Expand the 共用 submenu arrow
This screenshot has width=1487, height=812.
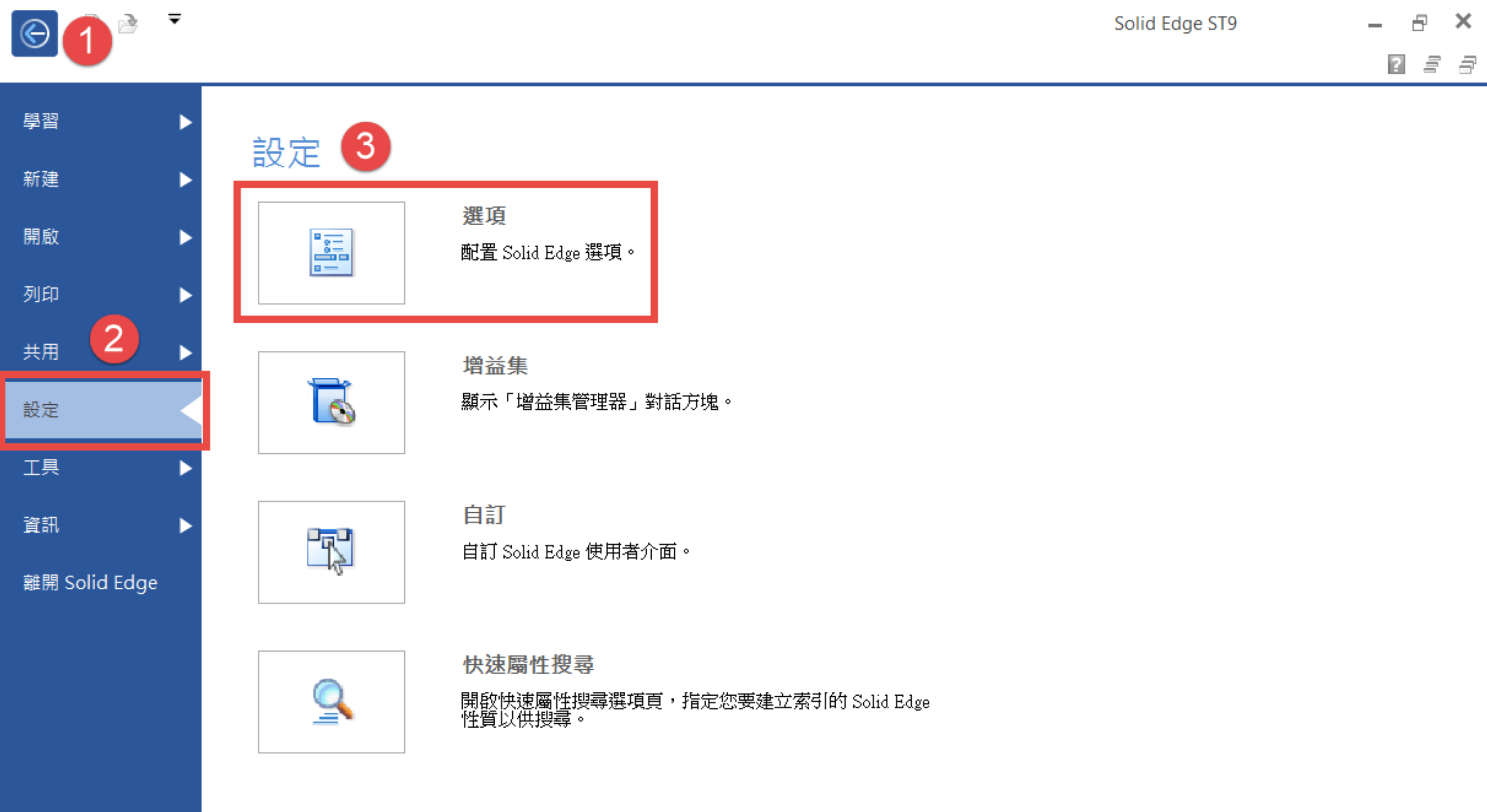186,353
